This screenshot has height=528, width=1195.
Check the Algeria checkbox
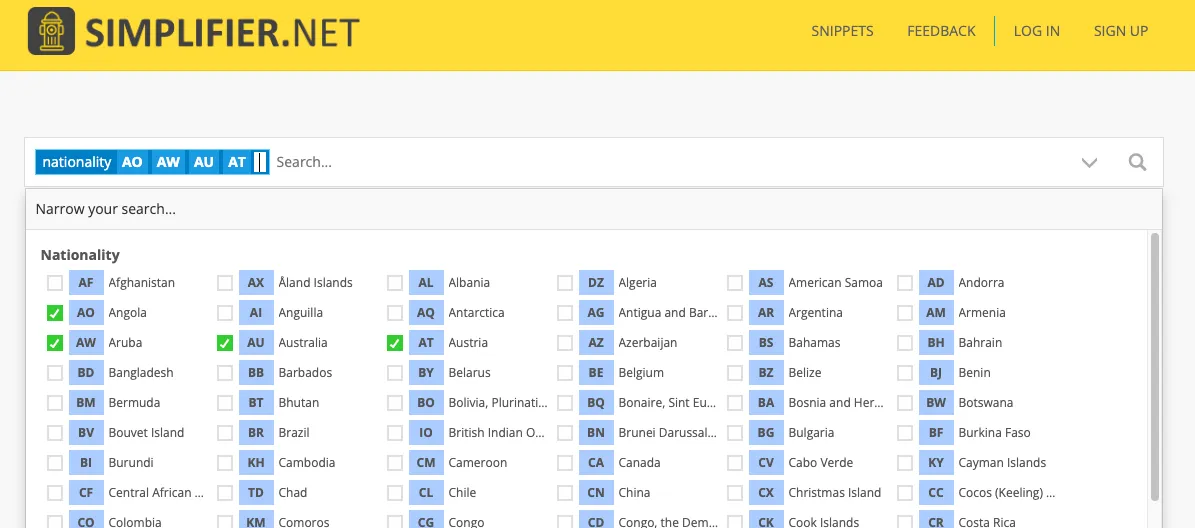tap(565, 283)
